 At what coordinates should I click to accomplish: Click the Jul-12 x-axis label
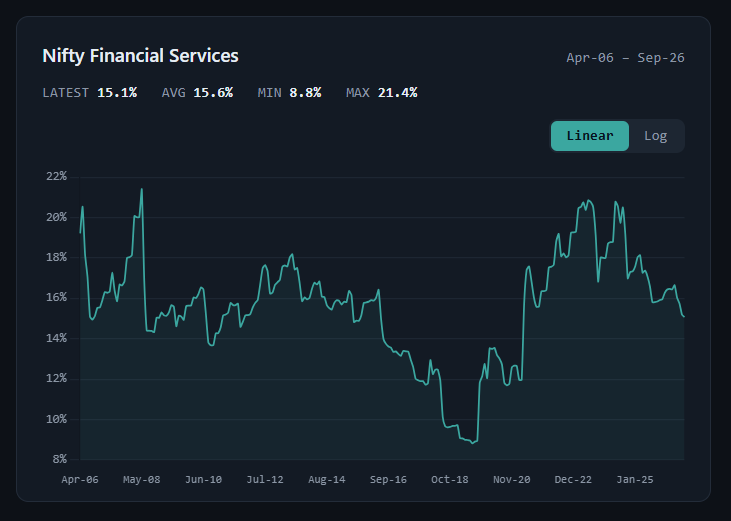click(265, 480)
